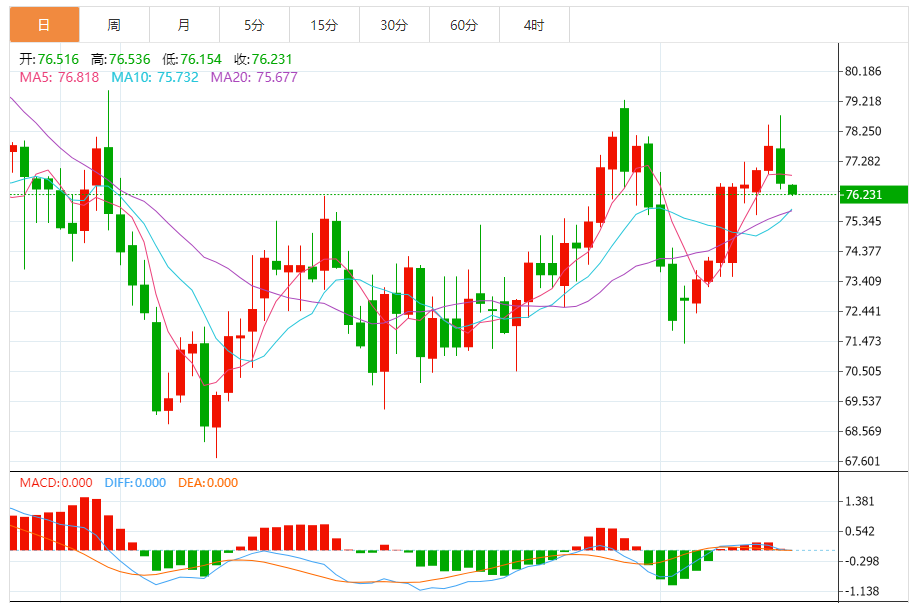
Task: Click the MA5: 76.818 indicator label
Action: [59, 77]
